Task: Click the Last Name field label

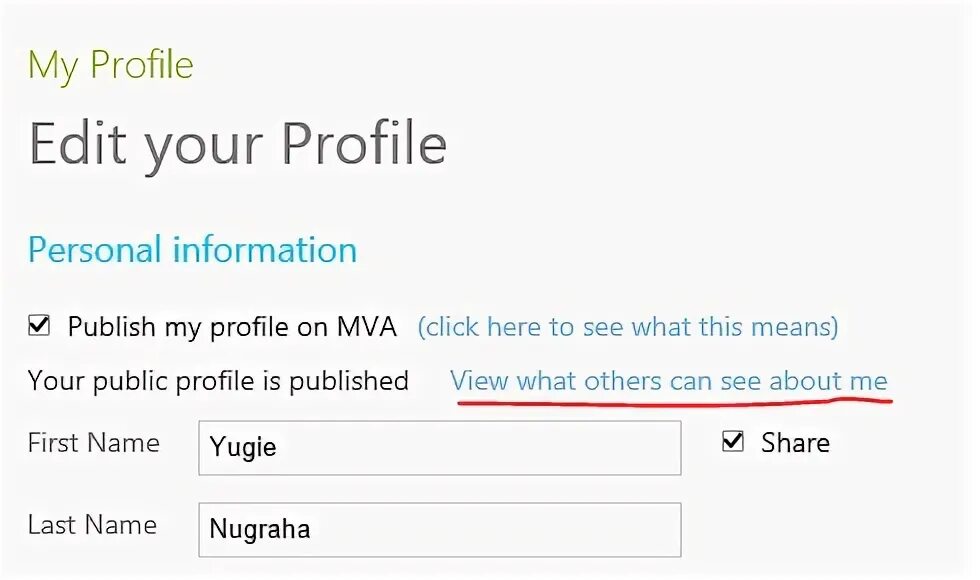Action: [x=92, y=525]
